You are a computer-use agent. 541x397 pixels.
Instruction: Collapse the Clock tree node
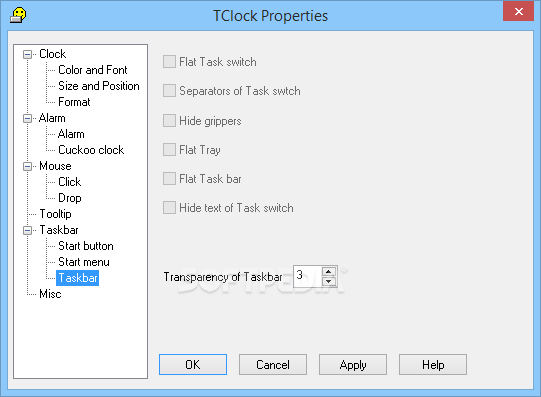(27, 54)
